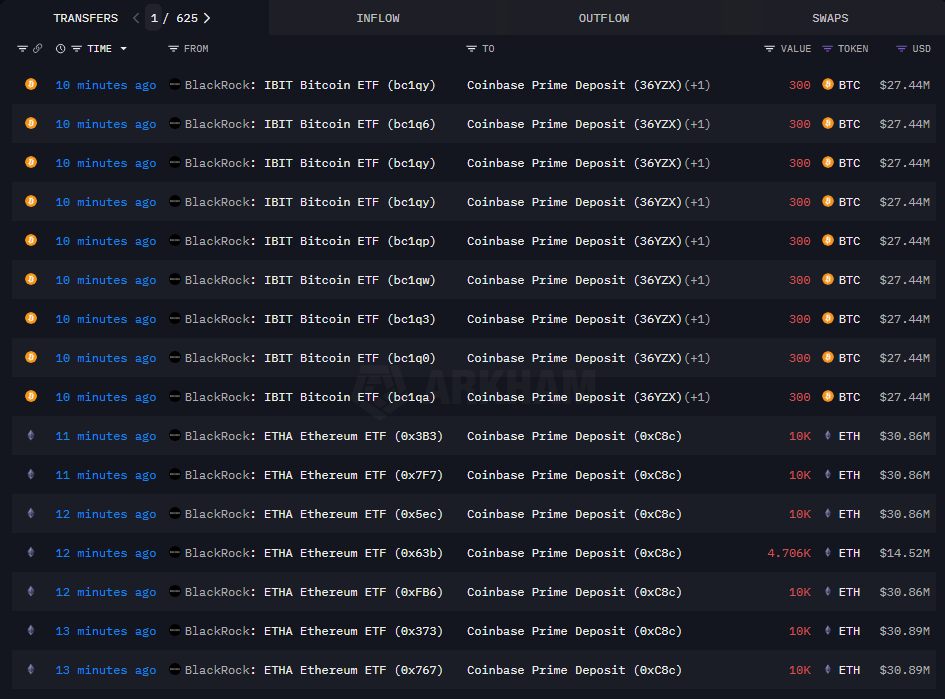Click Bitcoin icon of bc1qw transfer row
945x699 pixels.
click(x=31, y=280)
